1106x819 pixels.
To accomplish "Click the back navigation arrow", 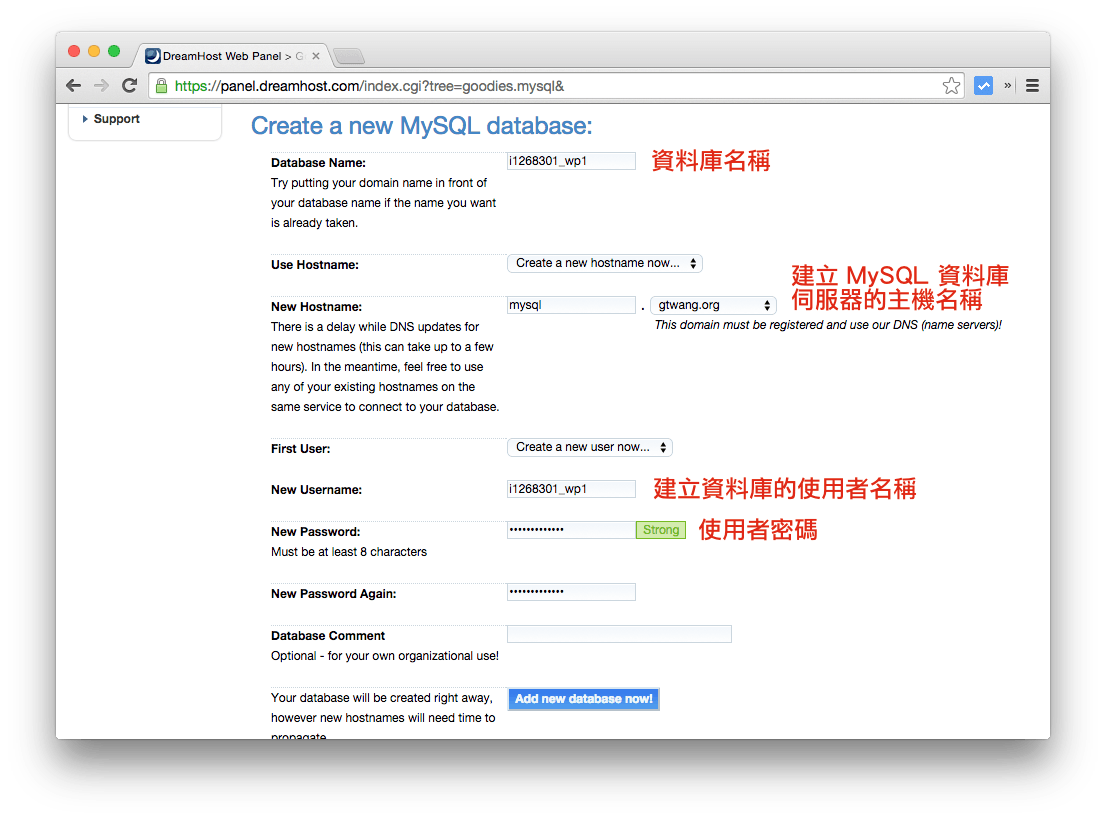I will click(x=73, y=85).
